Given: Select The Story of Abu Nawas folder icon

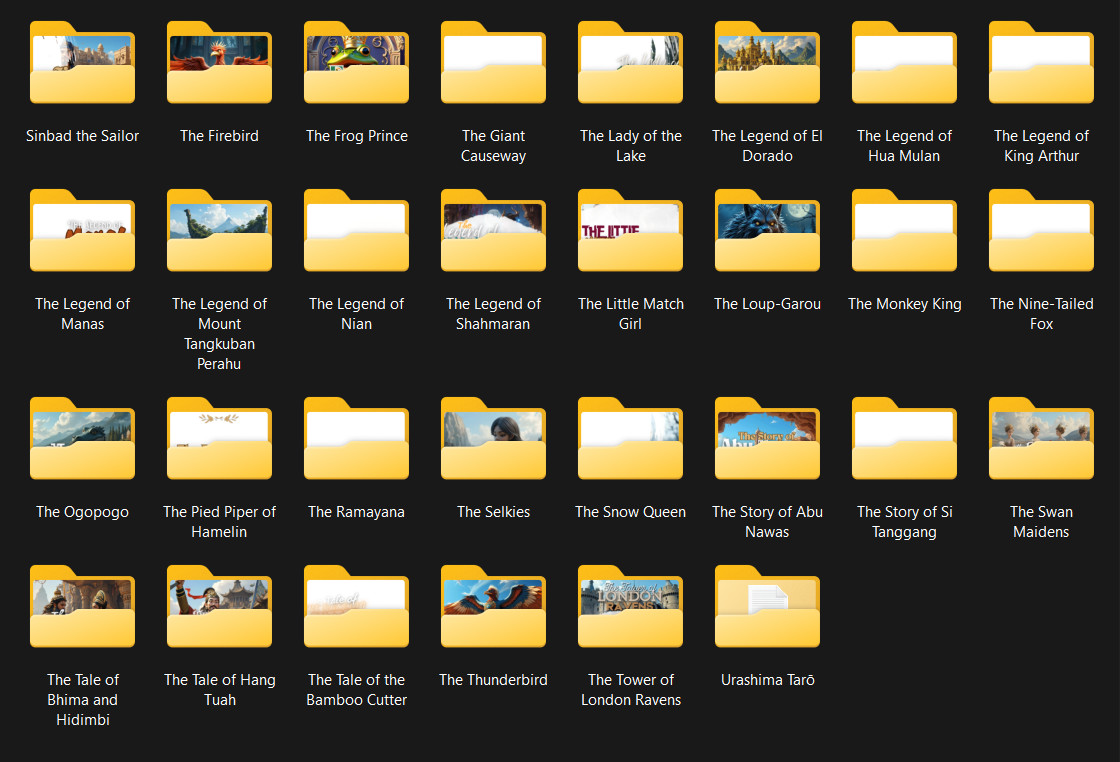Looking at the screenshot, I should 768,438.
